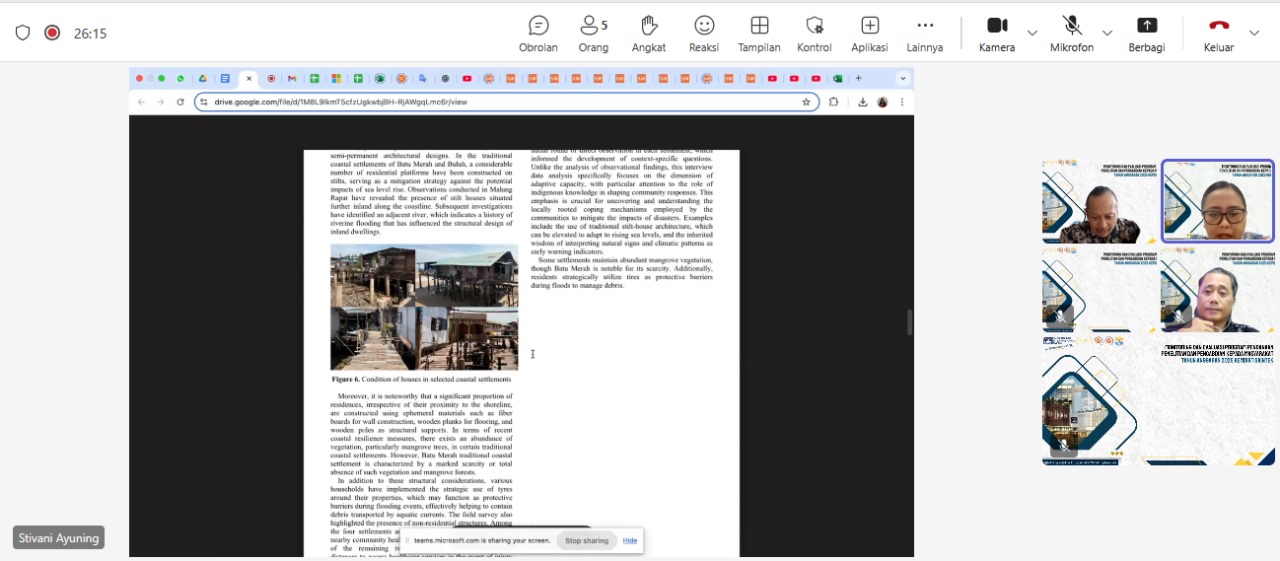Open the Lainnya more options menu
This screenshot has width=1280, height=561.
(924, 33)
